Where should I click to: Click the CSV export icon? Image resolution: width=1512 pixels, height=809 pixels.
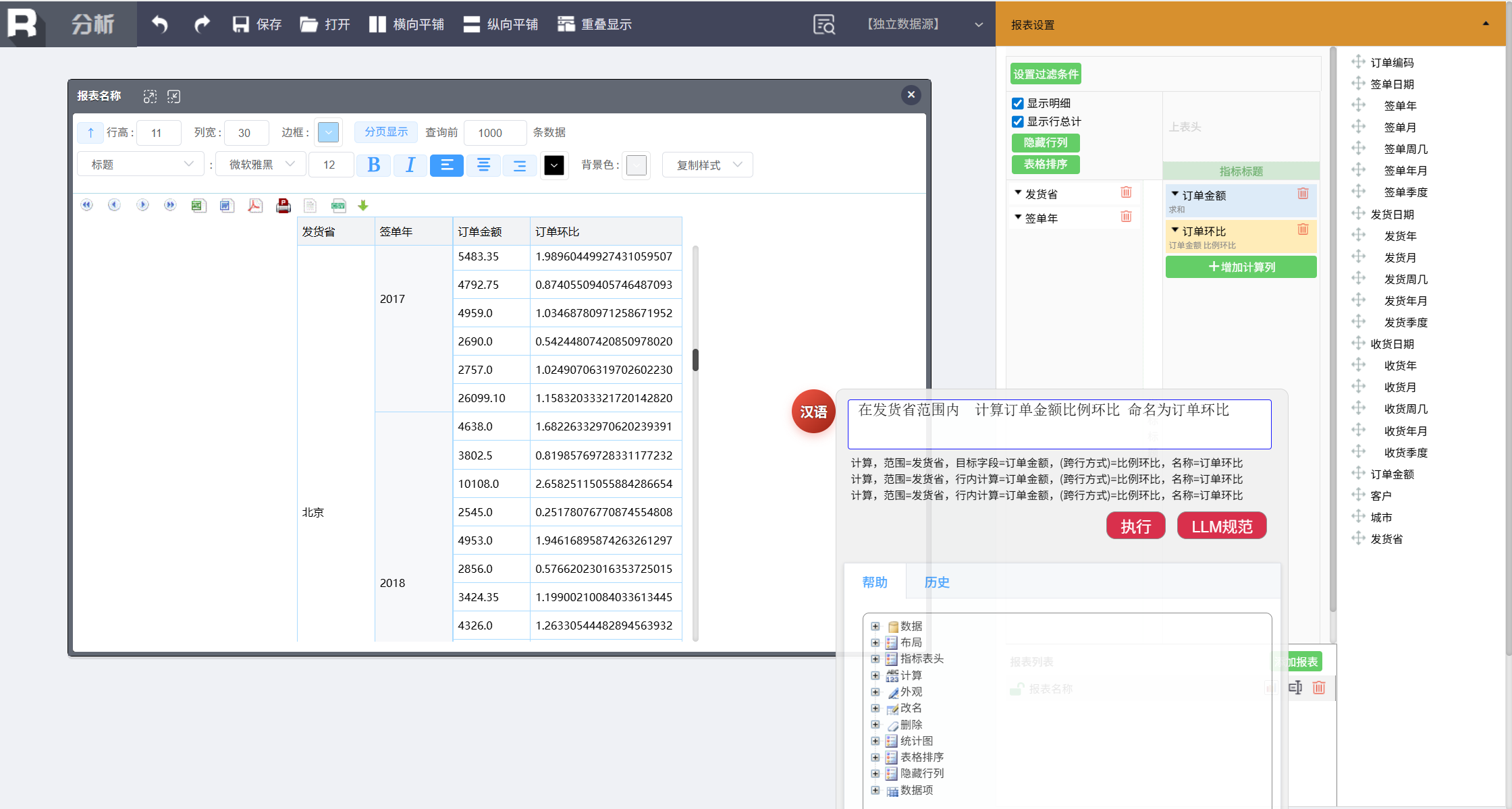(338, 206)
